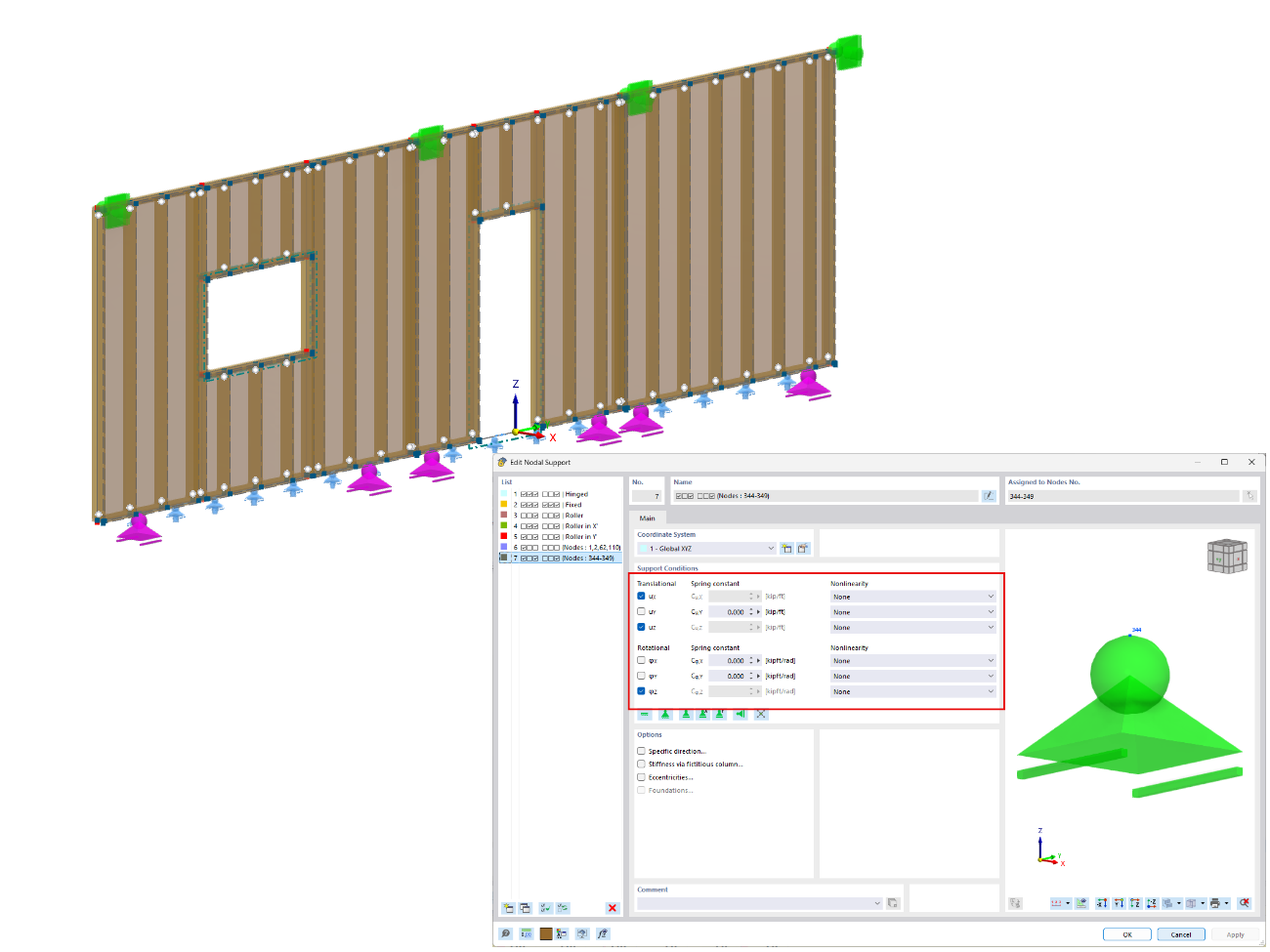Click the OK button

click(1127, 934)
